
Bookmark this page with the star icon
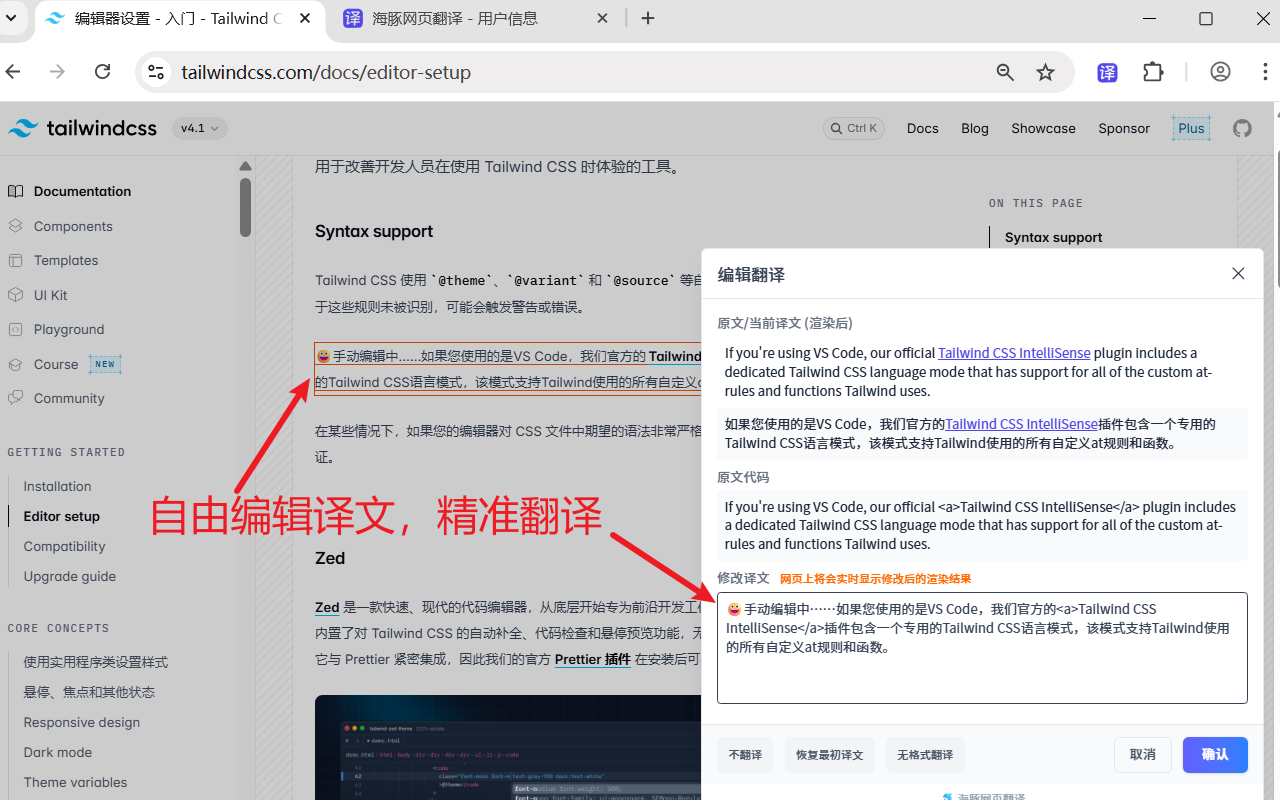point(1045,72)
